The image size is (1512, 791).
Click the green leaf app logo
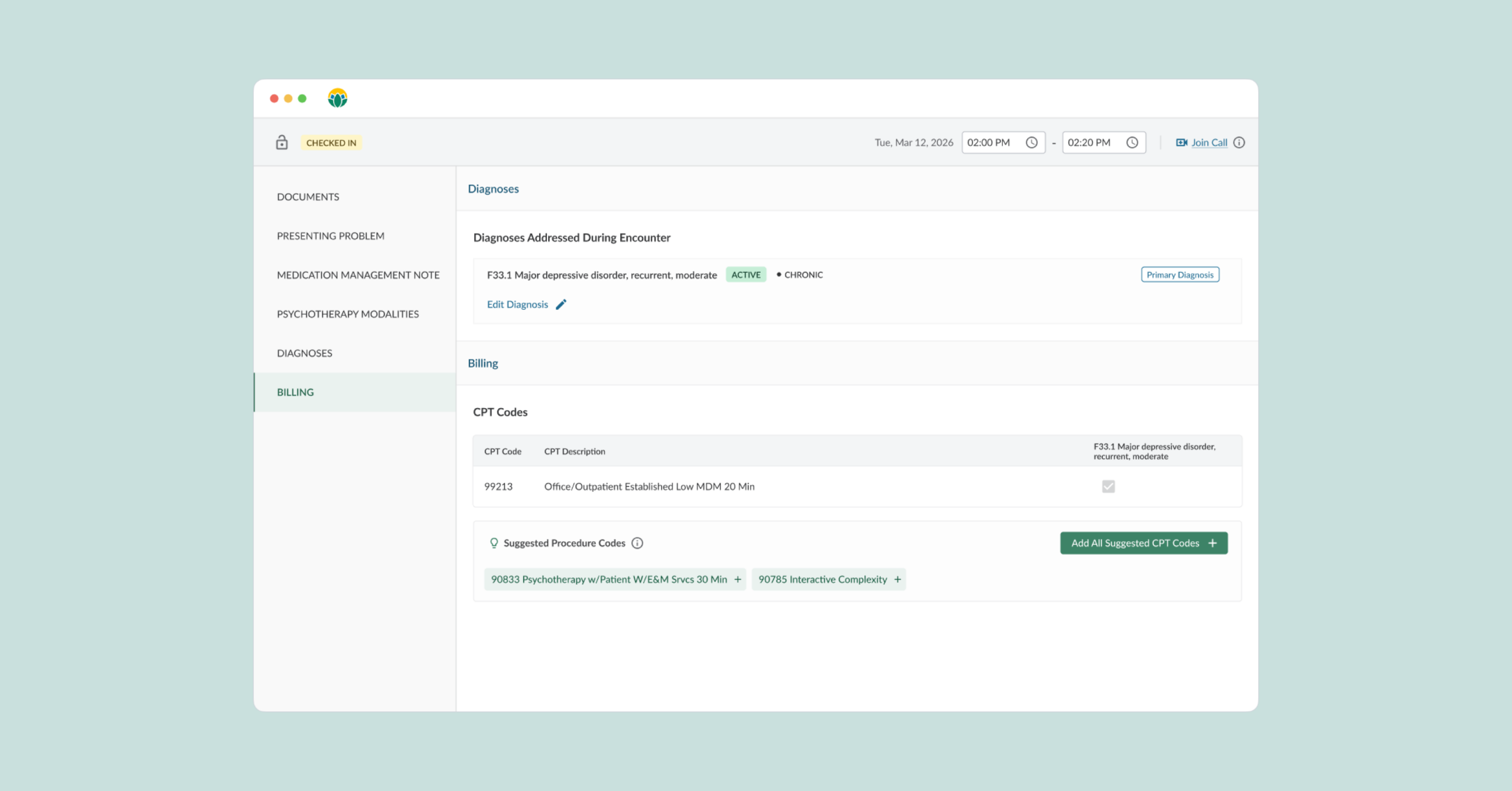[337, 98]
